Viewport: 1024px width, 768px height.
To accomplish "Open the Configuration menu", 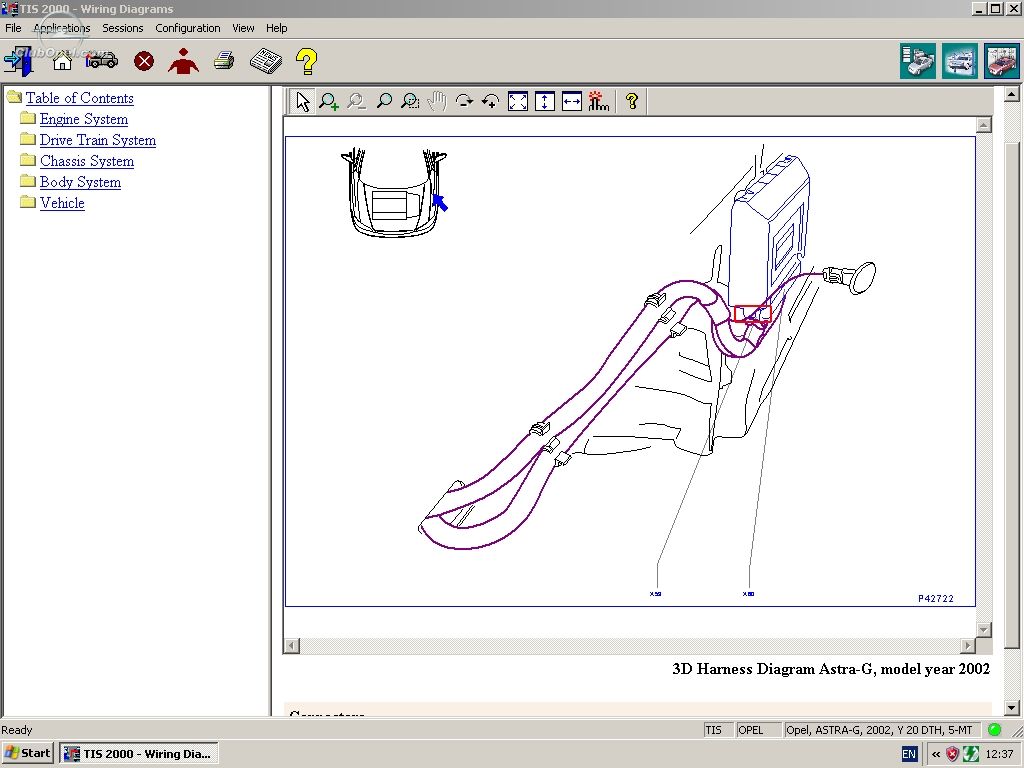I will pos(188,28).
